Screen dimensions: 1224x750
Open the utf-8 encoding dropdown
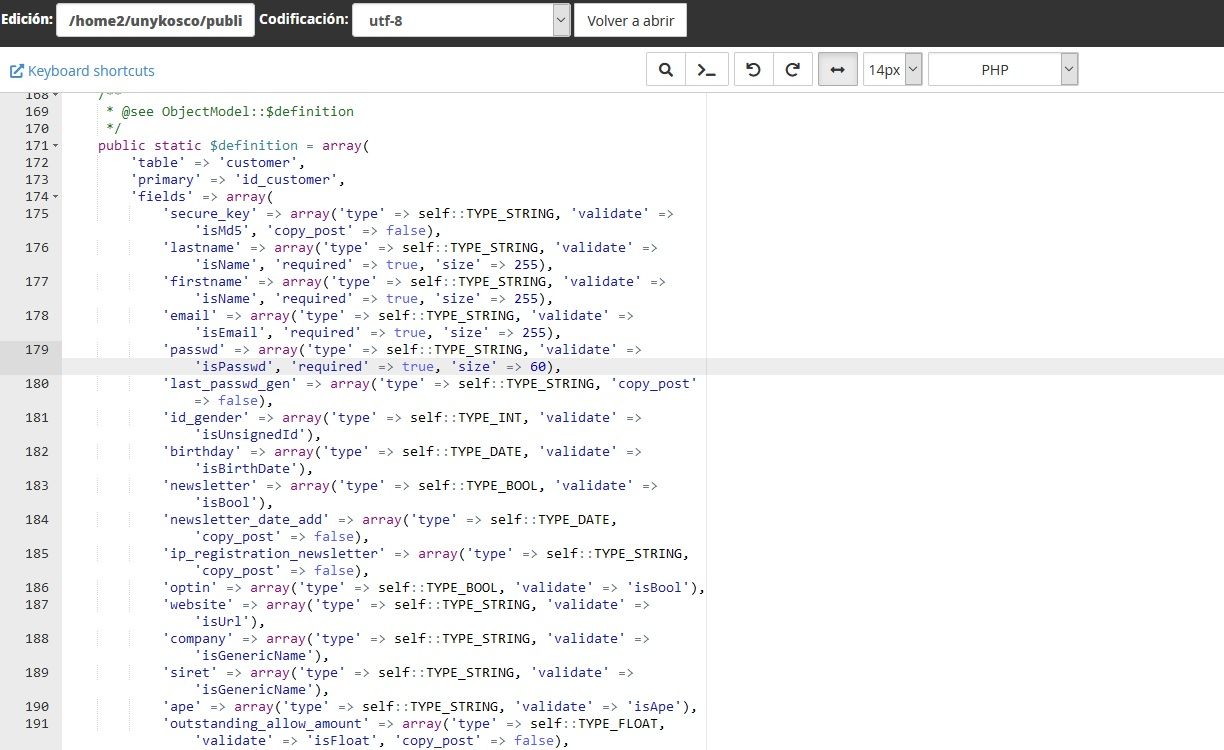pos(462,19)
